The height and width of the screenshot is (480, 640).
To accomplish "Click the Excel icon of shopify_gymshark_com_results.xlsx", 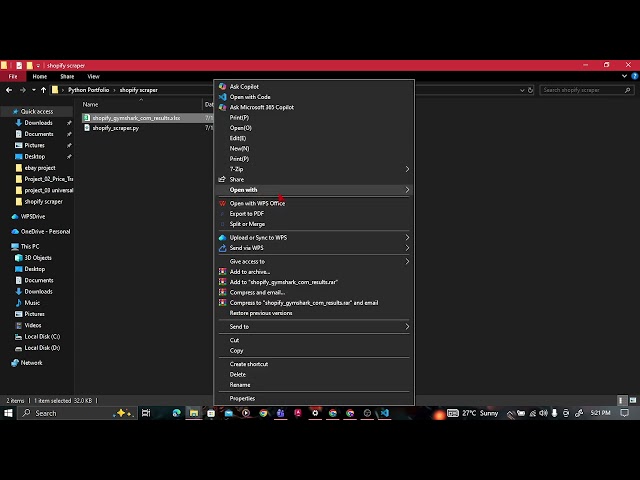I will pyautogui.click(x=87, y=118).
